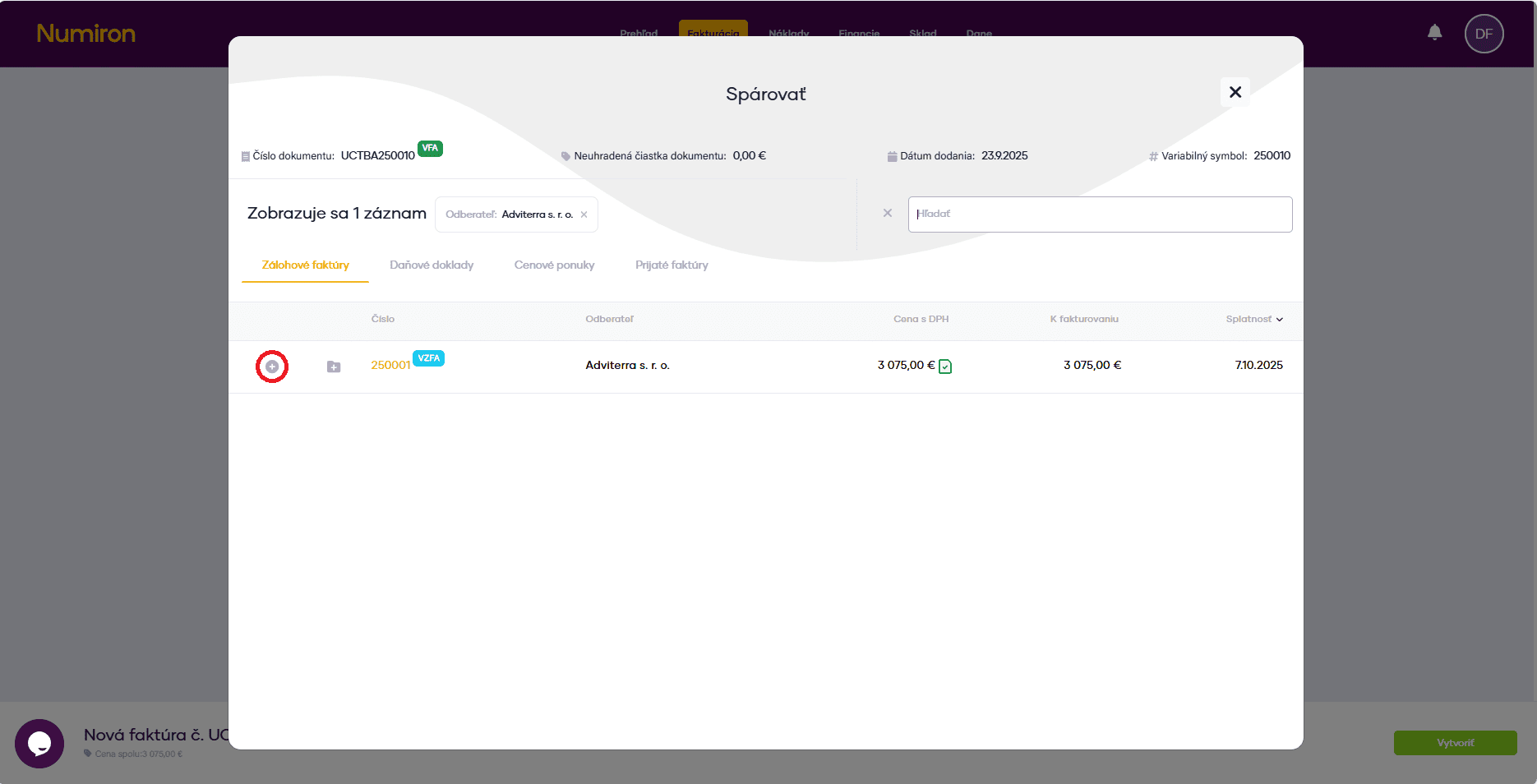Open the notifications bell

[x=1434, y=33]
